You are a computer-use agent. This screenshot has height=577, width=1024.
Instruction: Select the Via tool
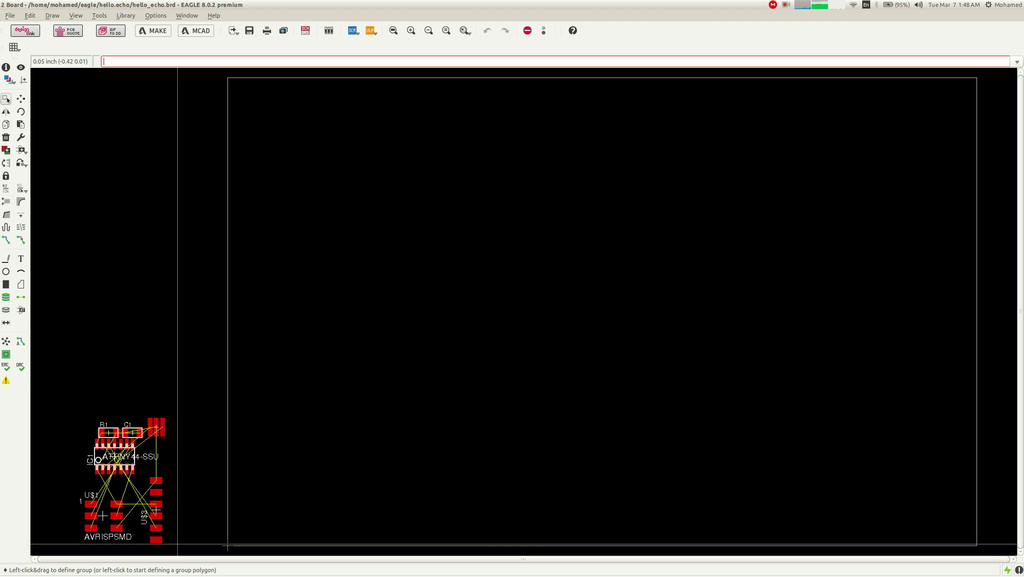6,297
